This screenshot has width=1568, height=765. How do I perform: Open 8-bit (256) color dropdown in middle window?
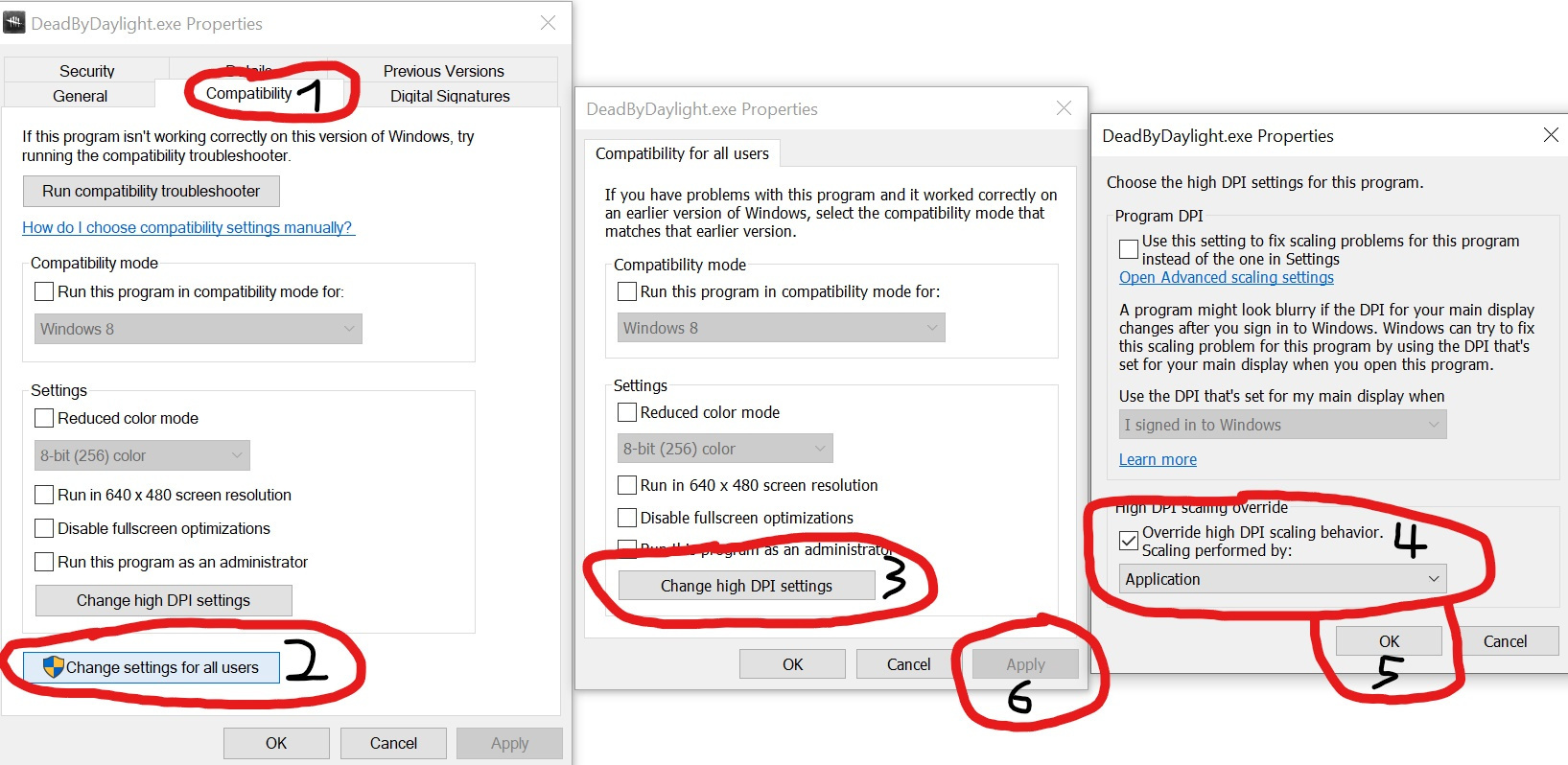[725, 449]
